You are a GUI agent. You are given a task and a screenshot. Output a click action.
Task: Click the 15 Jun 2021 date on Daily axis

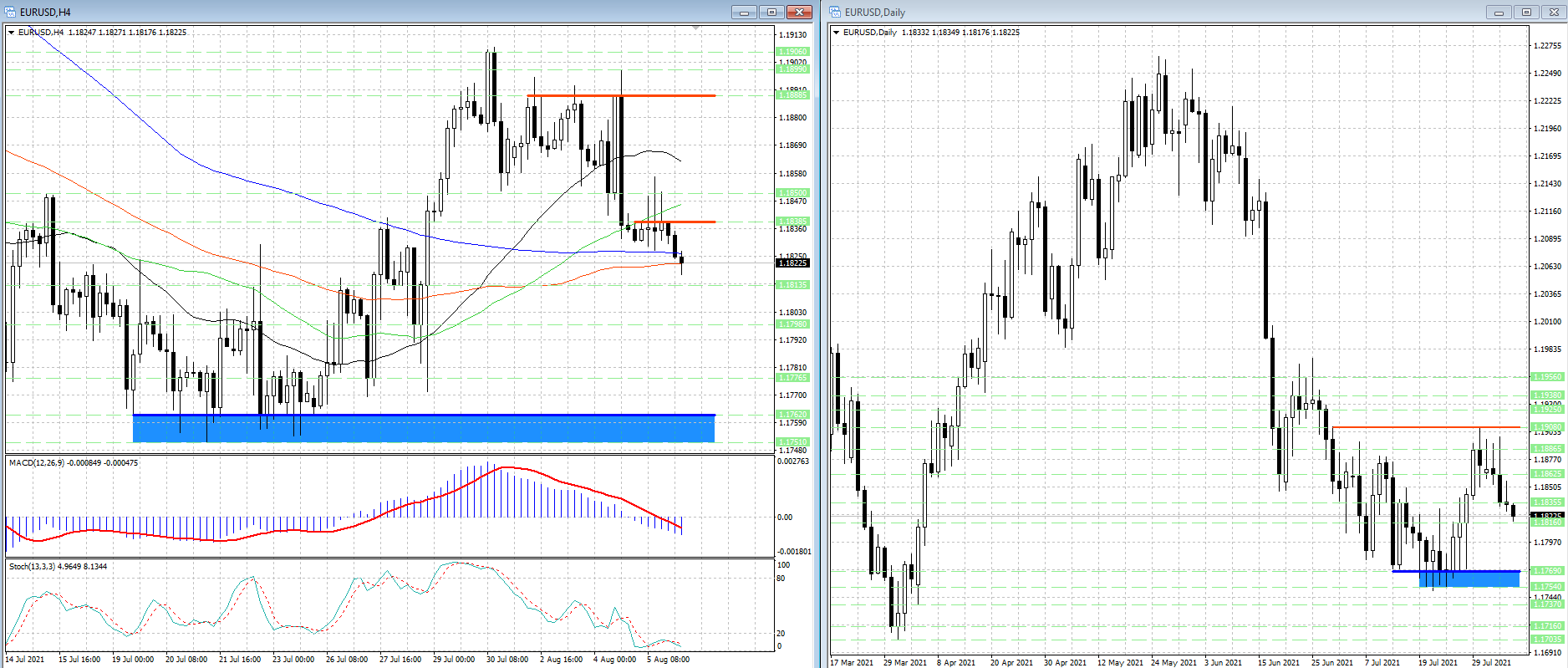pyautogui.click(x=1279, y=663)
